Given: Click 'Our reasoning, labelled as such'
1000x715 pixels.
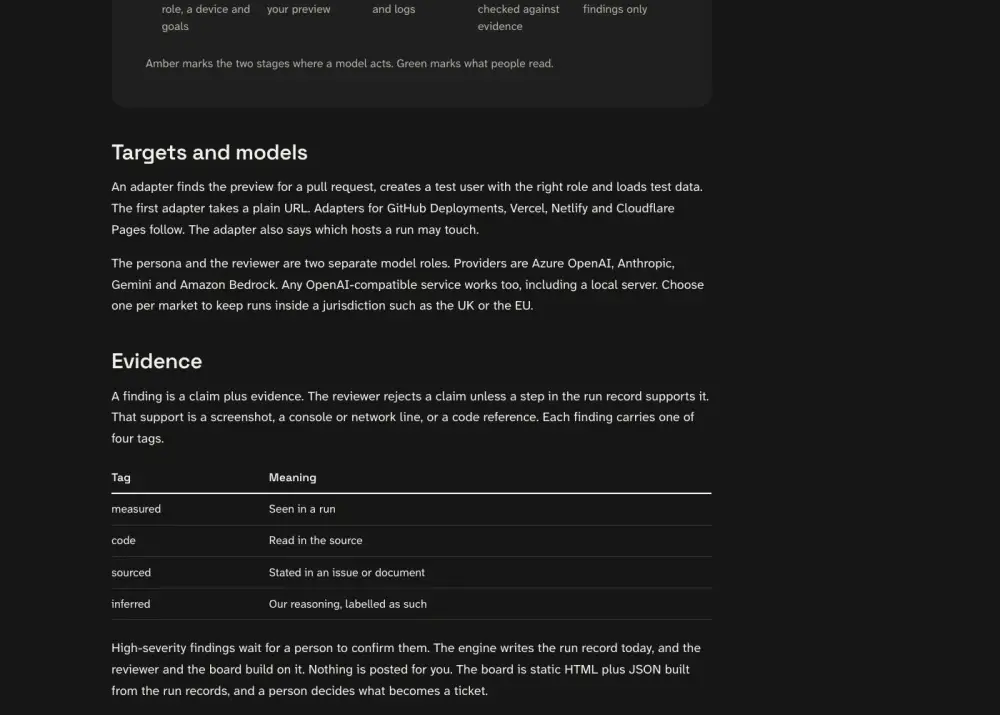Looking at the screenshot, I should click(348, 603).
